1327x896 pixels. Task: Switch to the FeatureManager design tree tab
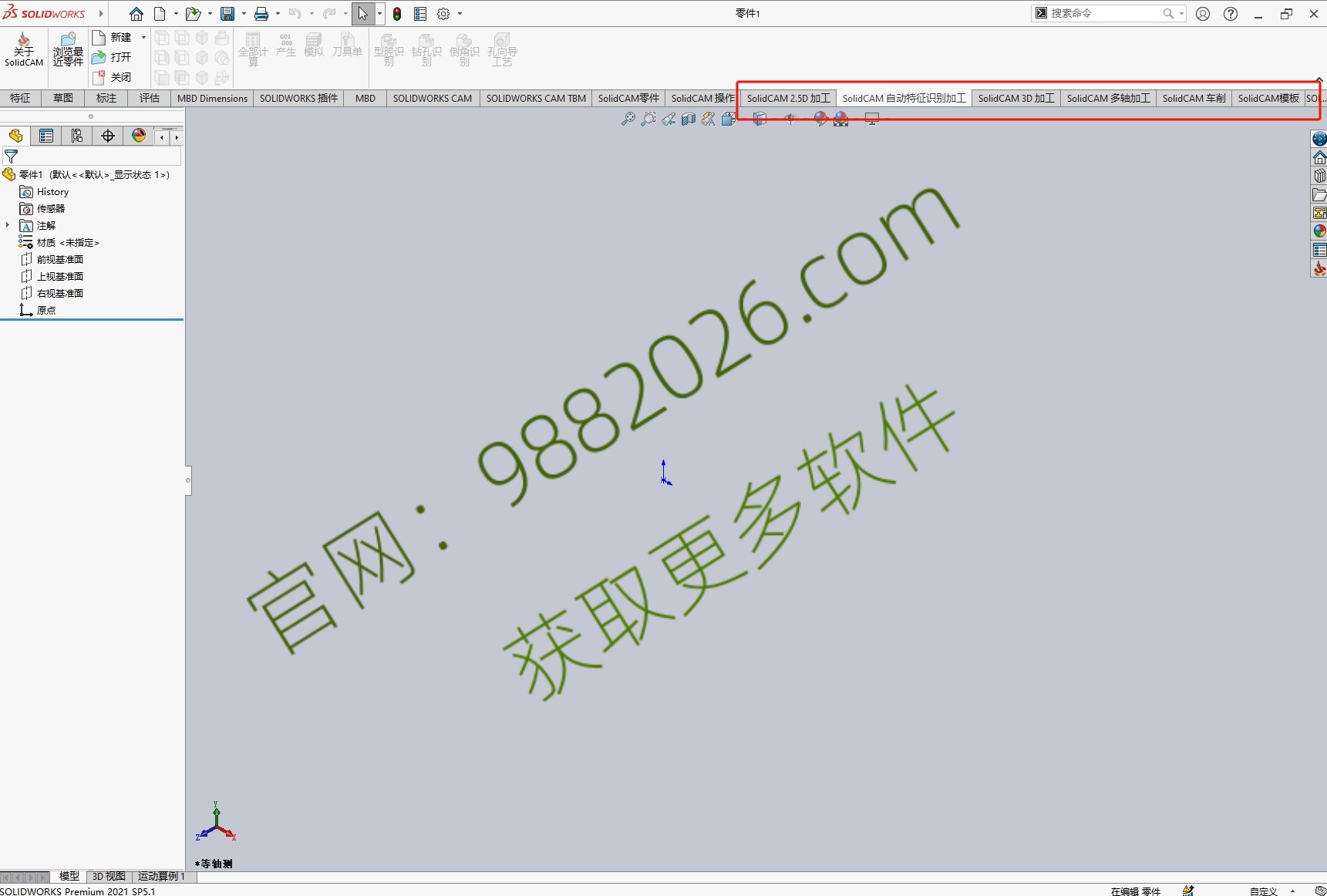15,136
